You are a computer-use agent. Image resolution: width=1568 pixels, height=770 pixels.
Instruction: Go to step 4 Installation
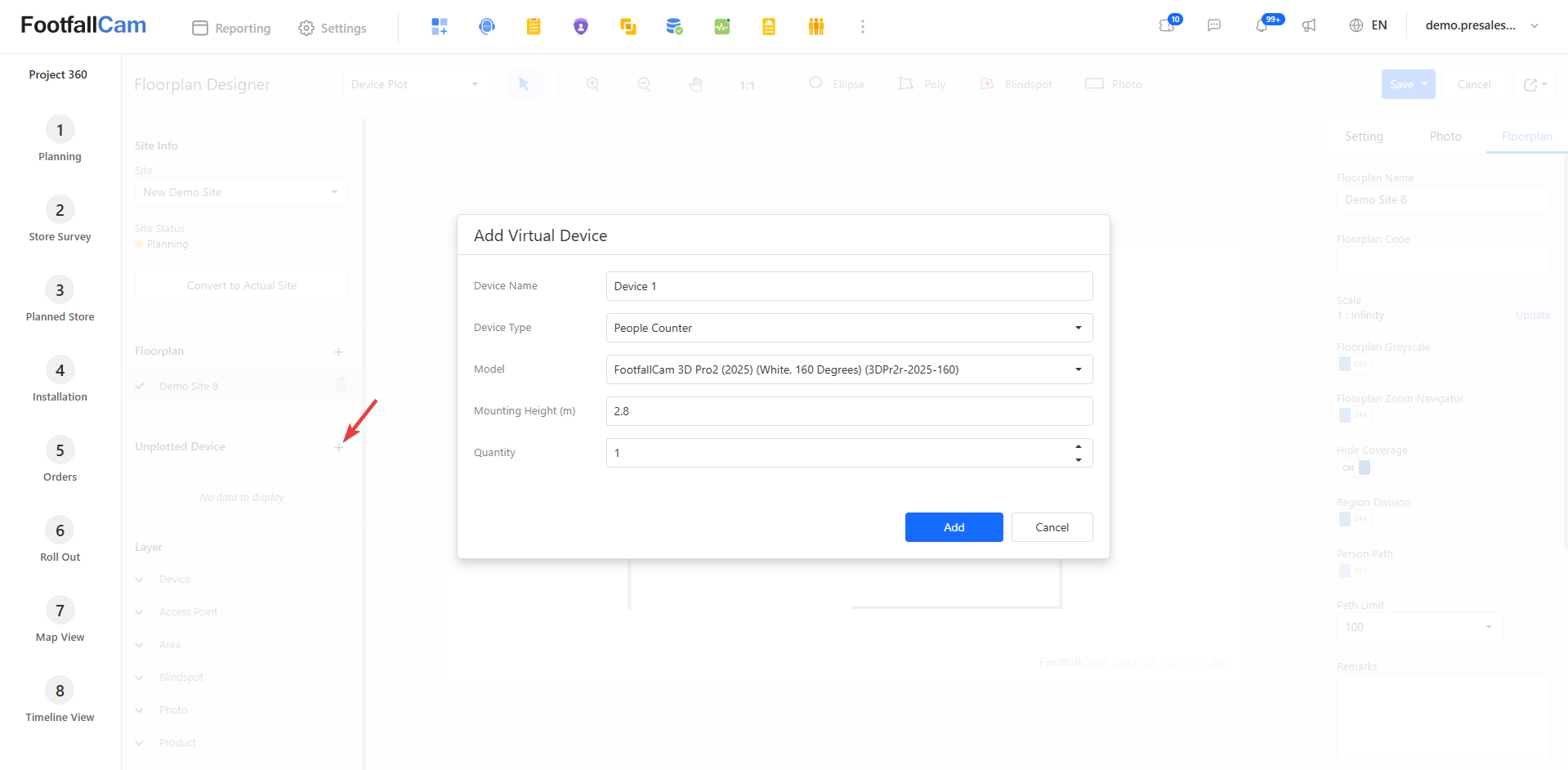point(60,379)
